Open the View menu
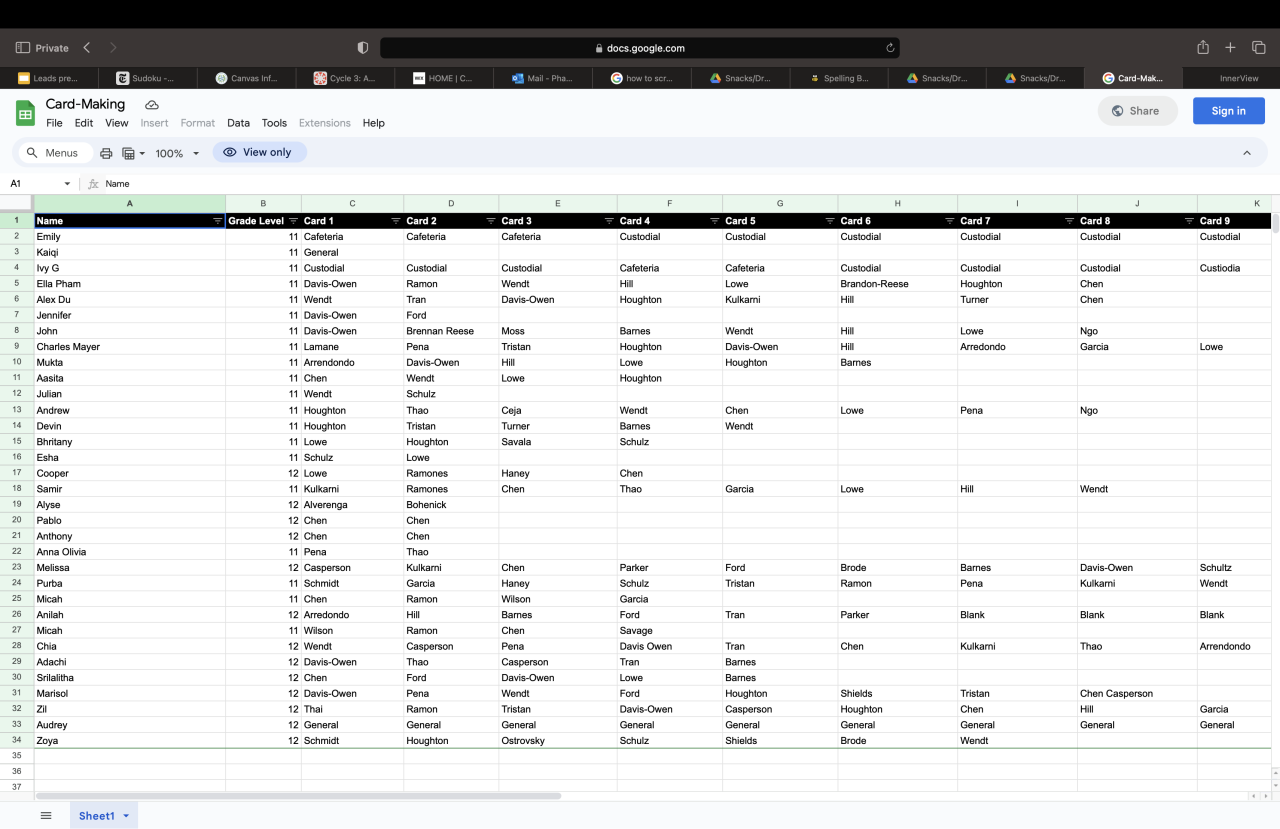 117,123
